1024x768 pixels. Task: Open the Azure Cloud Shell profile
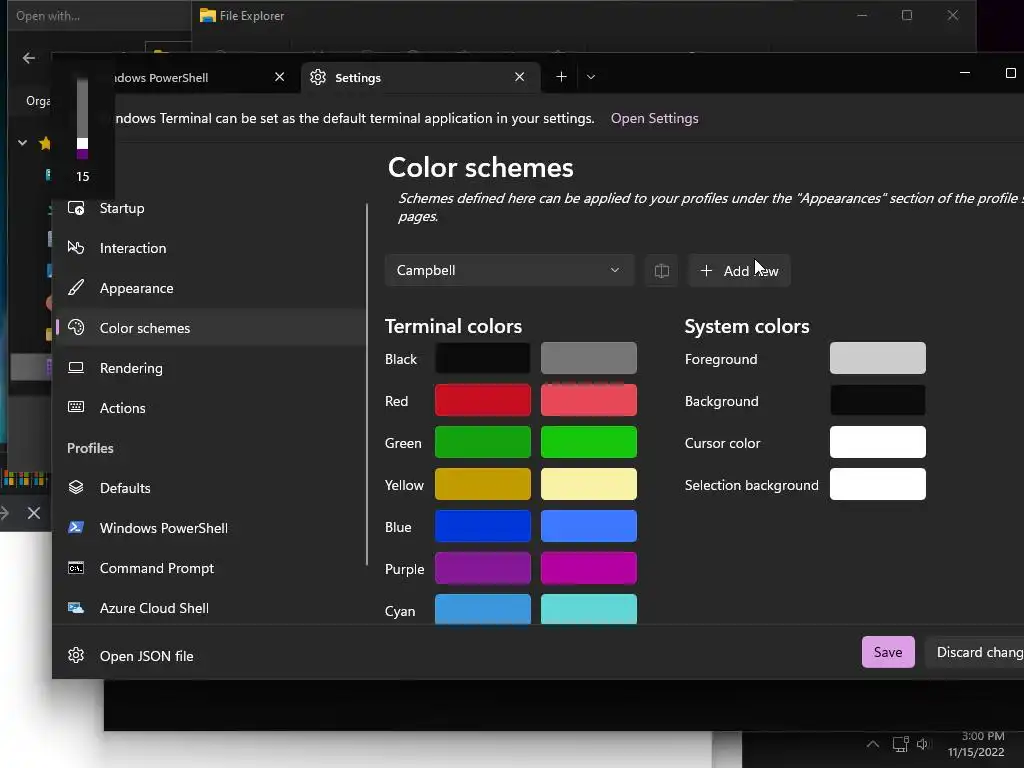(x=209, y=608)
